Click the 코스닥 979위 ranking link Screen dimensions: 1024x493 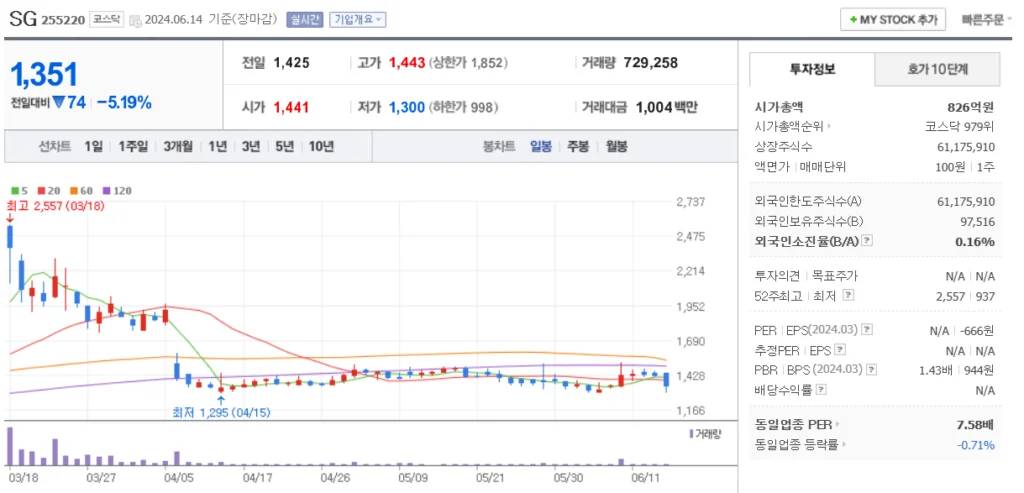959,127
